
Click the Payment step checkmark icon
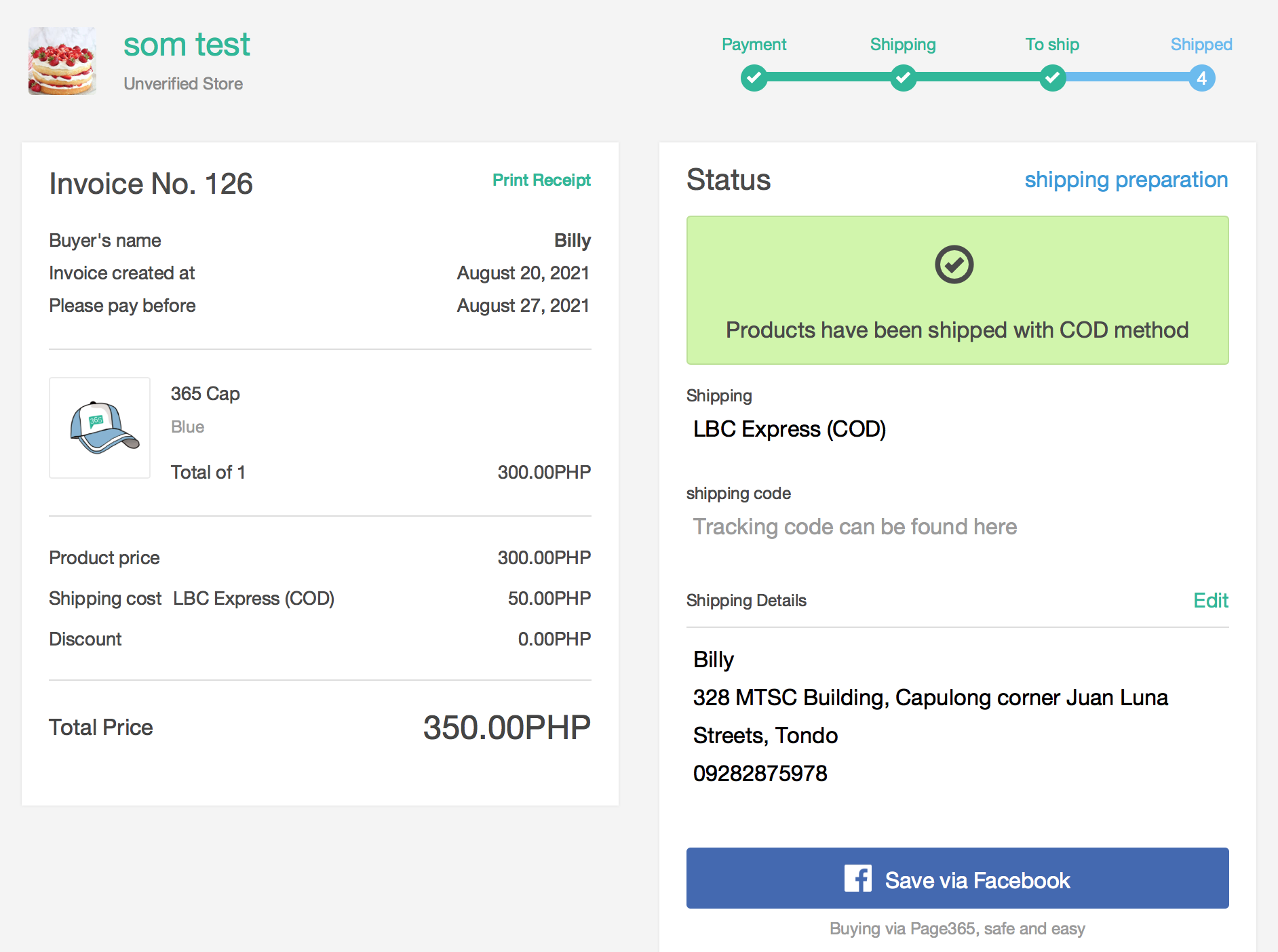point(754,78)
